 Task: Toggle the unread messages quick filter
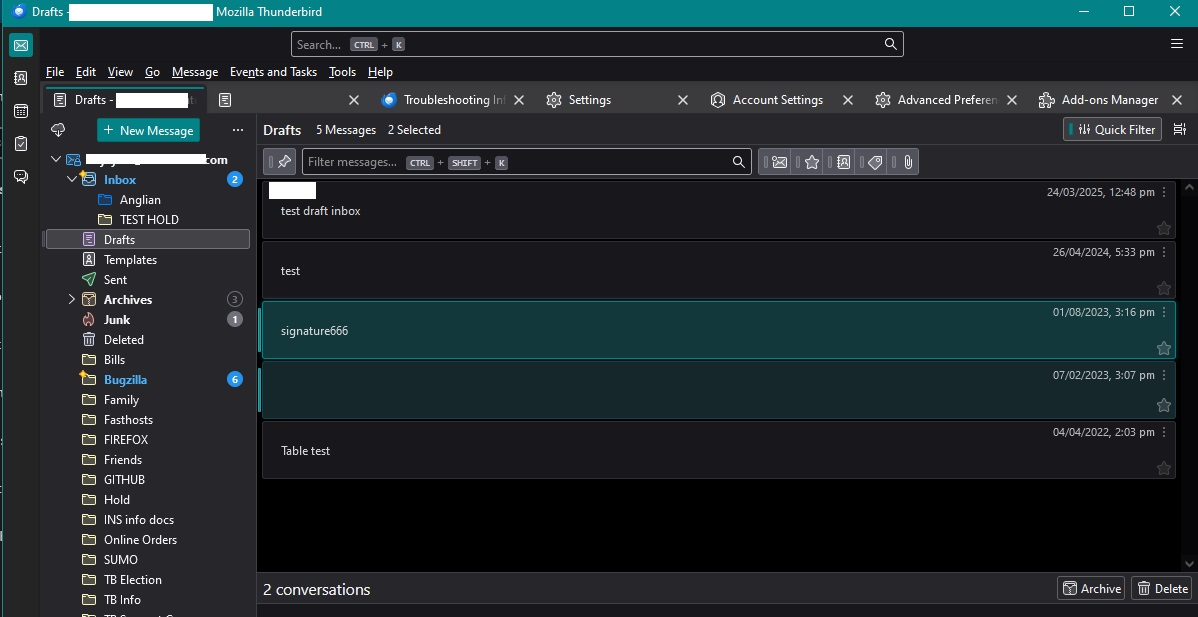[780, 162]
